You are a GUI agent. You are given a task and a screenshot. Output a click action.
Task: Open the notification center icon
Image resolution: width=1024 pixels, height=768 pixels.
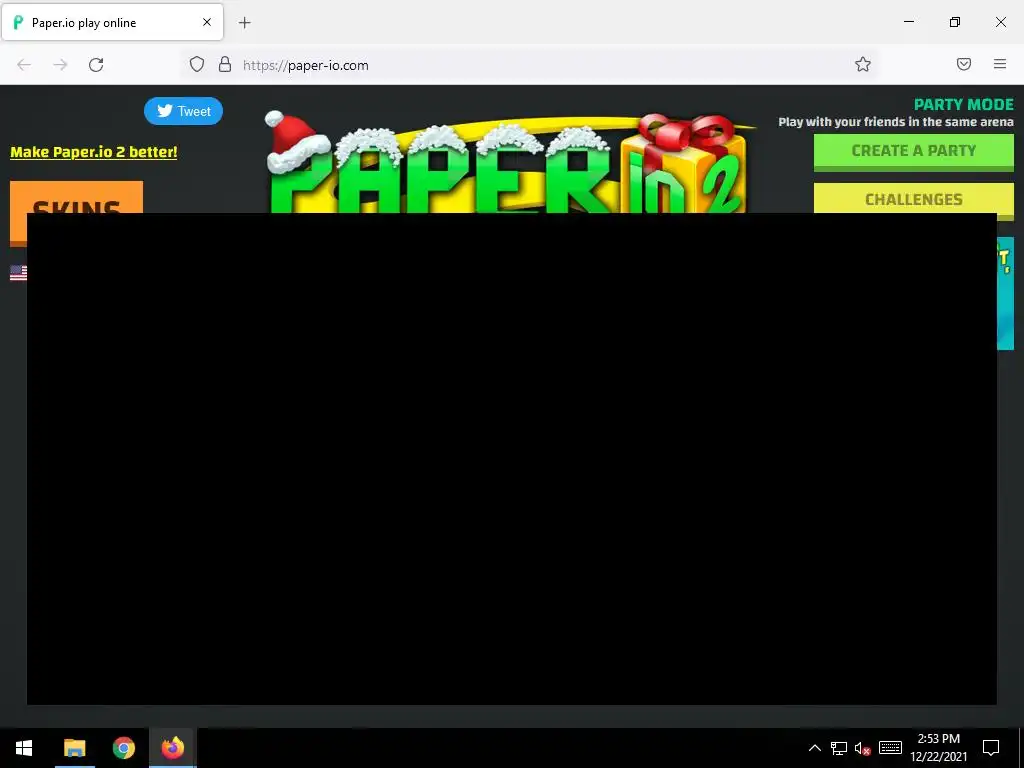[x=991, y=748]
